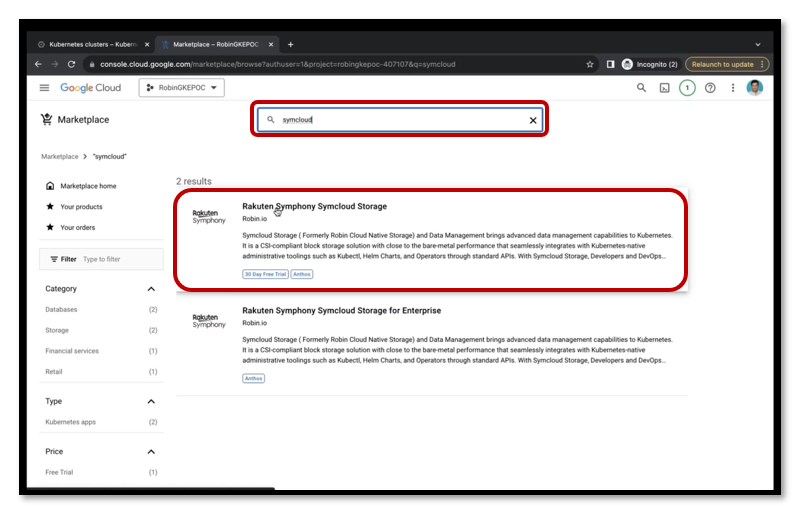Open Your products

click(81, 207)
